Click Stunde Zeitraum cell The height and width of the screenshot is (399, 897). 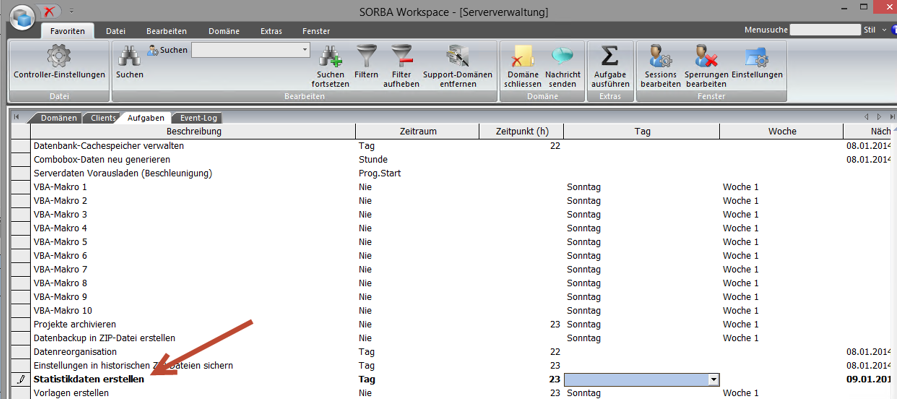pyautogui.click(x=418, y=159)
